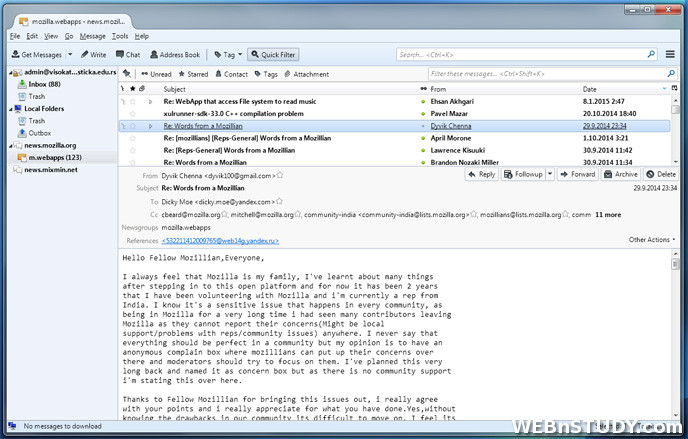688x439 pixels.
Task: Open the Get Messages dropdown arrow
Action: click(70, 54)
